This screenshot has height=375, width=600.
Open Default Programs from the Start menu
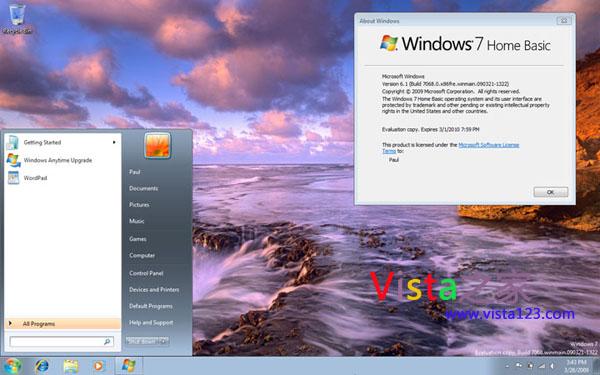pos(151,306)
